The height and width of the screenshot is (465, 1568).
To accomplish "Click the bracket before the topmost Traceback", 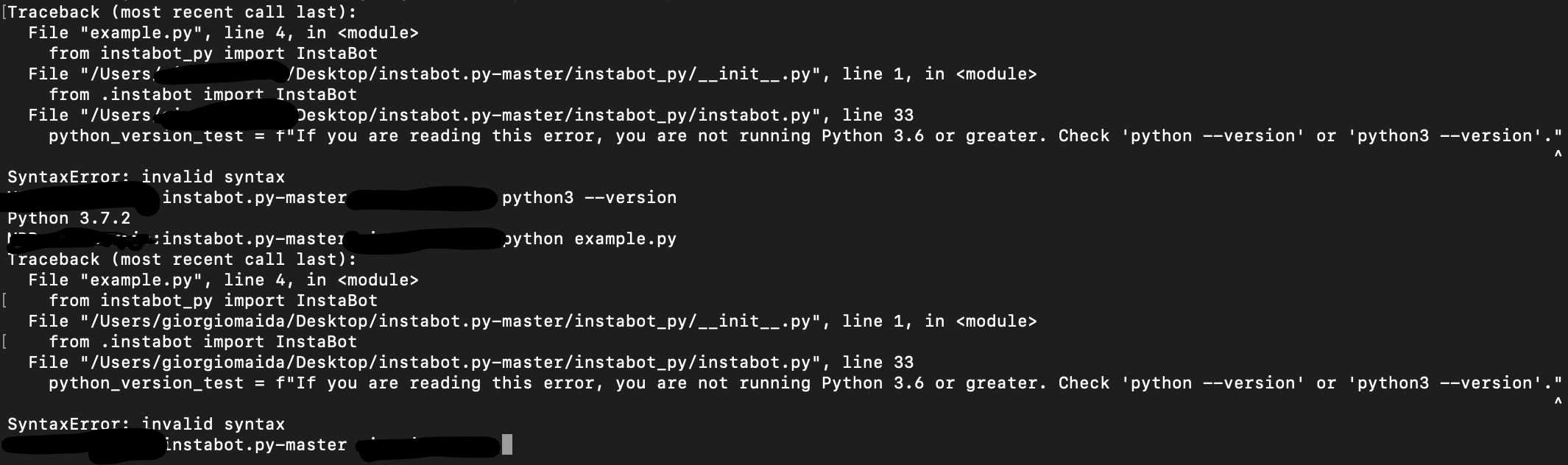I will (4, 12).
